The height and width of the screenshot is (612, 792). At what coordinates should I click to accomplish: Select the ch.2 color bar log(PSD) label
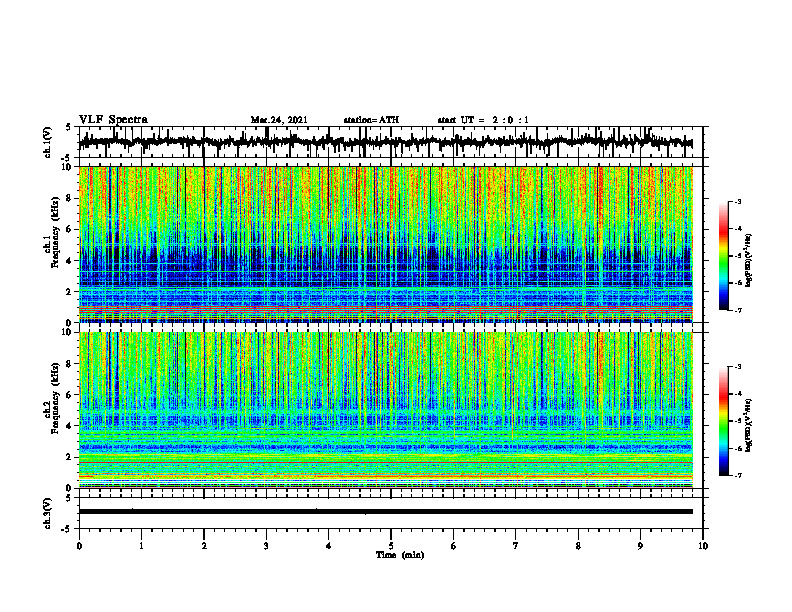748,425
